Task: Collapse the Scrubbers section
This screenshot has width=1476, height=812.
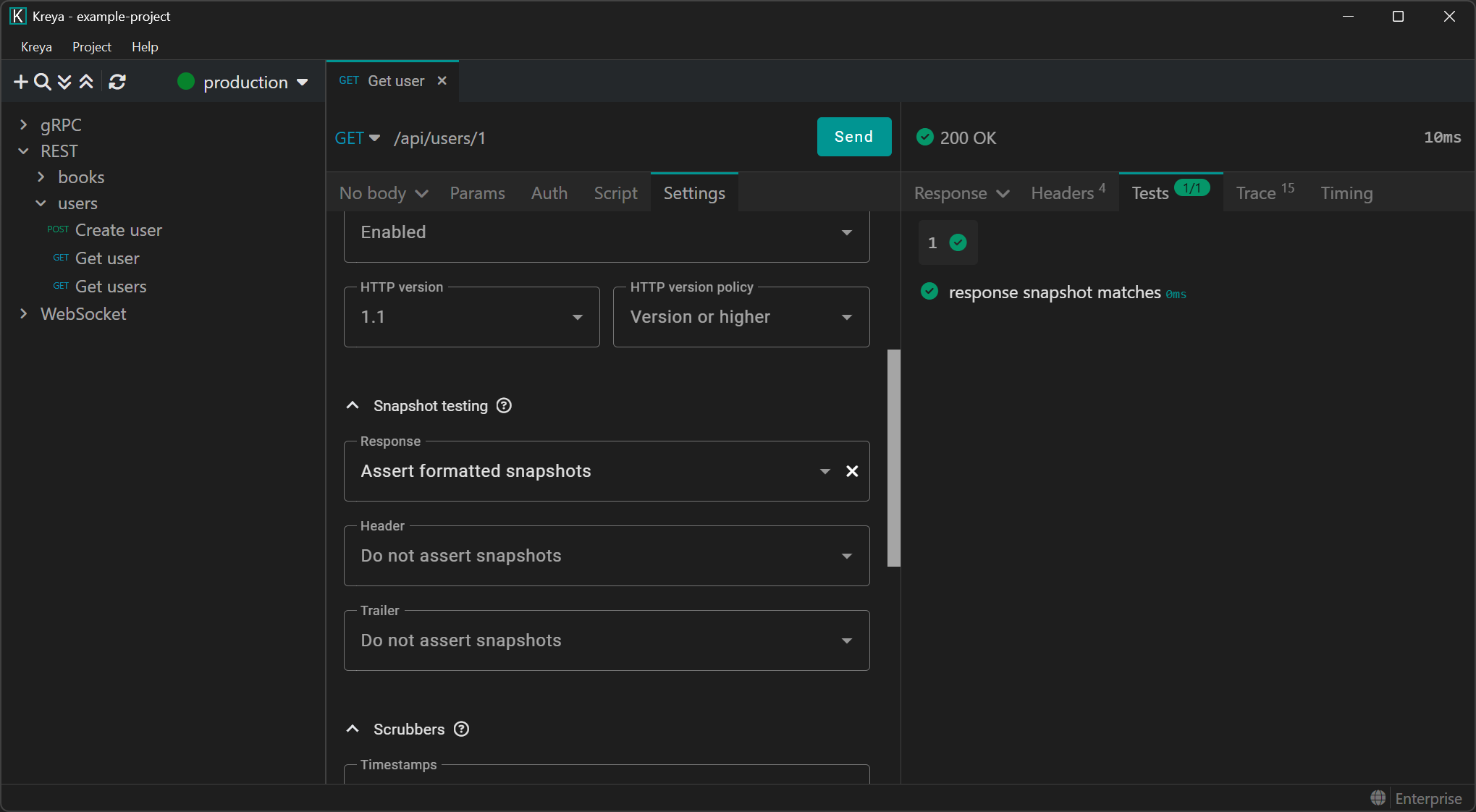Action: pos(353,729)
